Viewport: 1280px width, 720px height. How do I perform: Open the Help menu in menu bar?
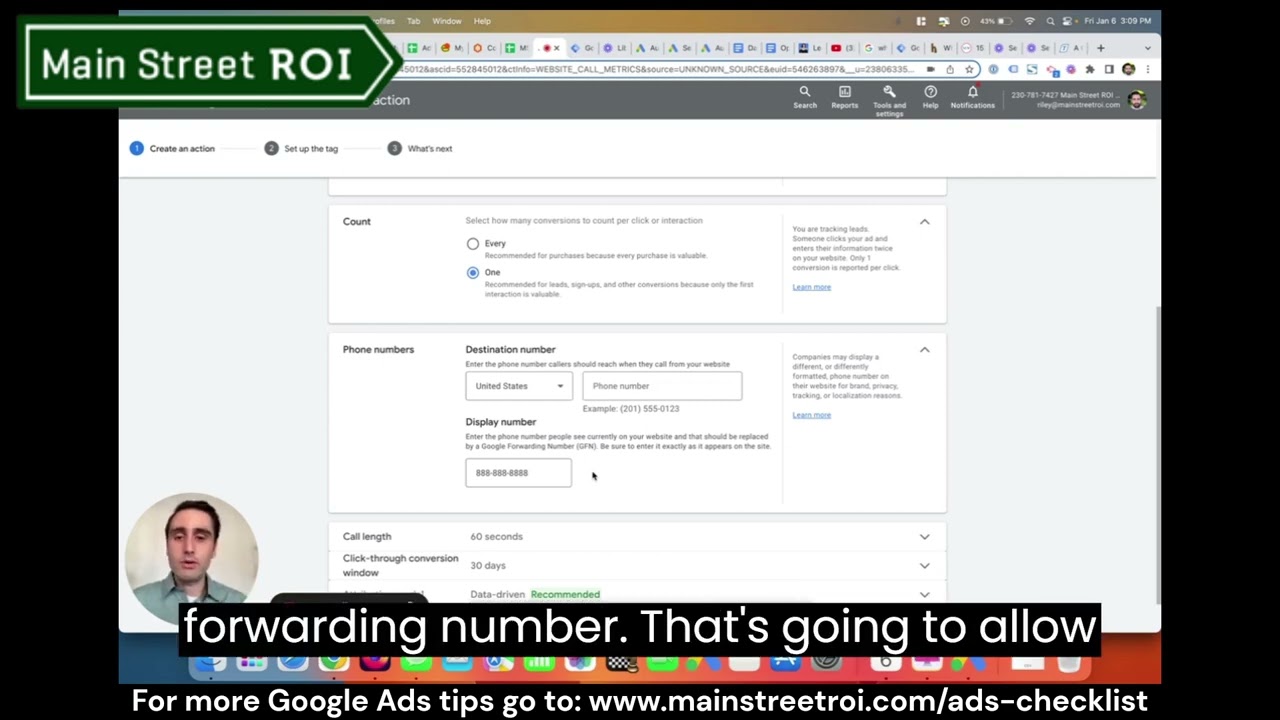482,21
